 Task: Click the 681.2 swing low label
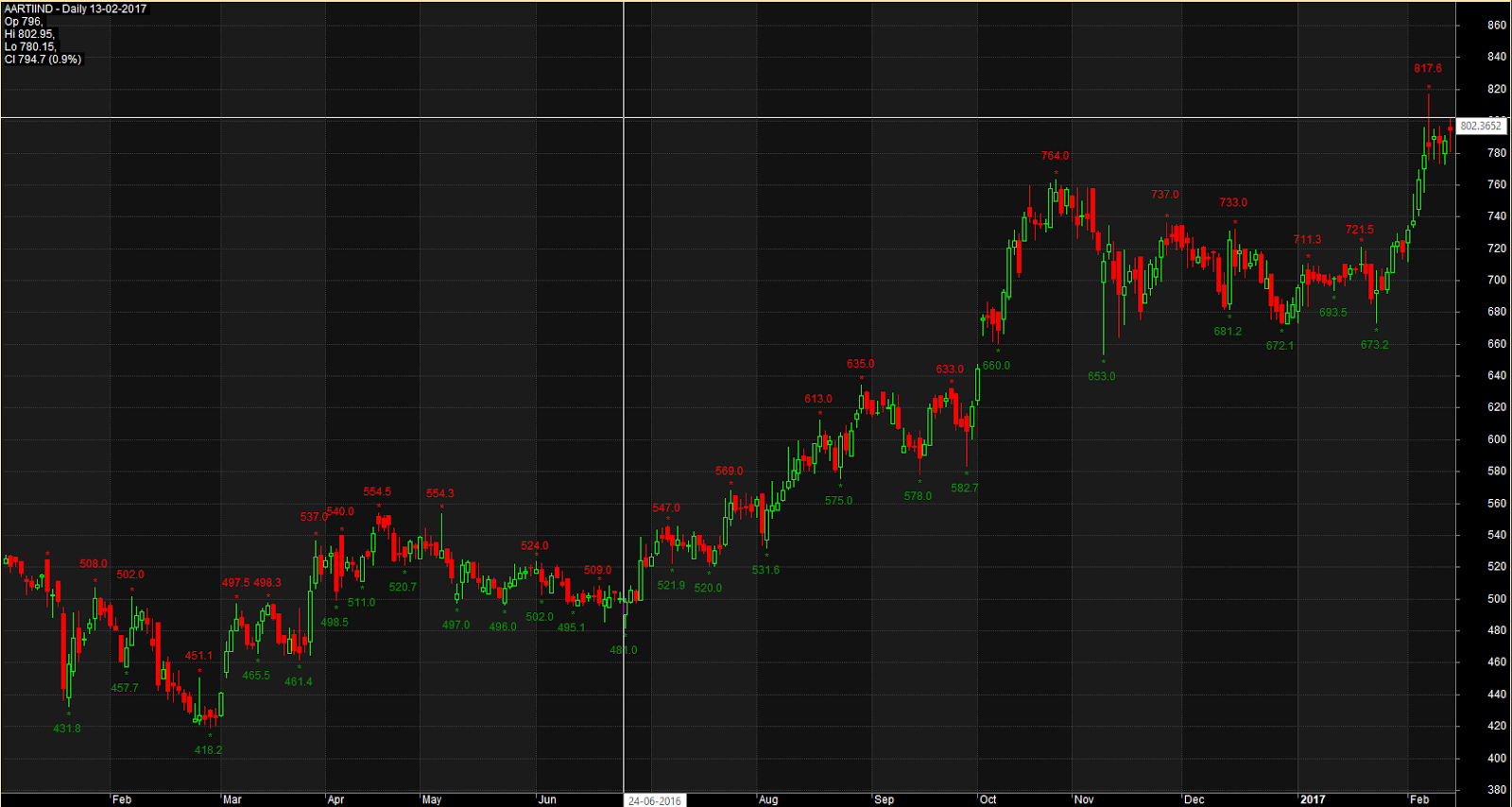click(1228, 332)
